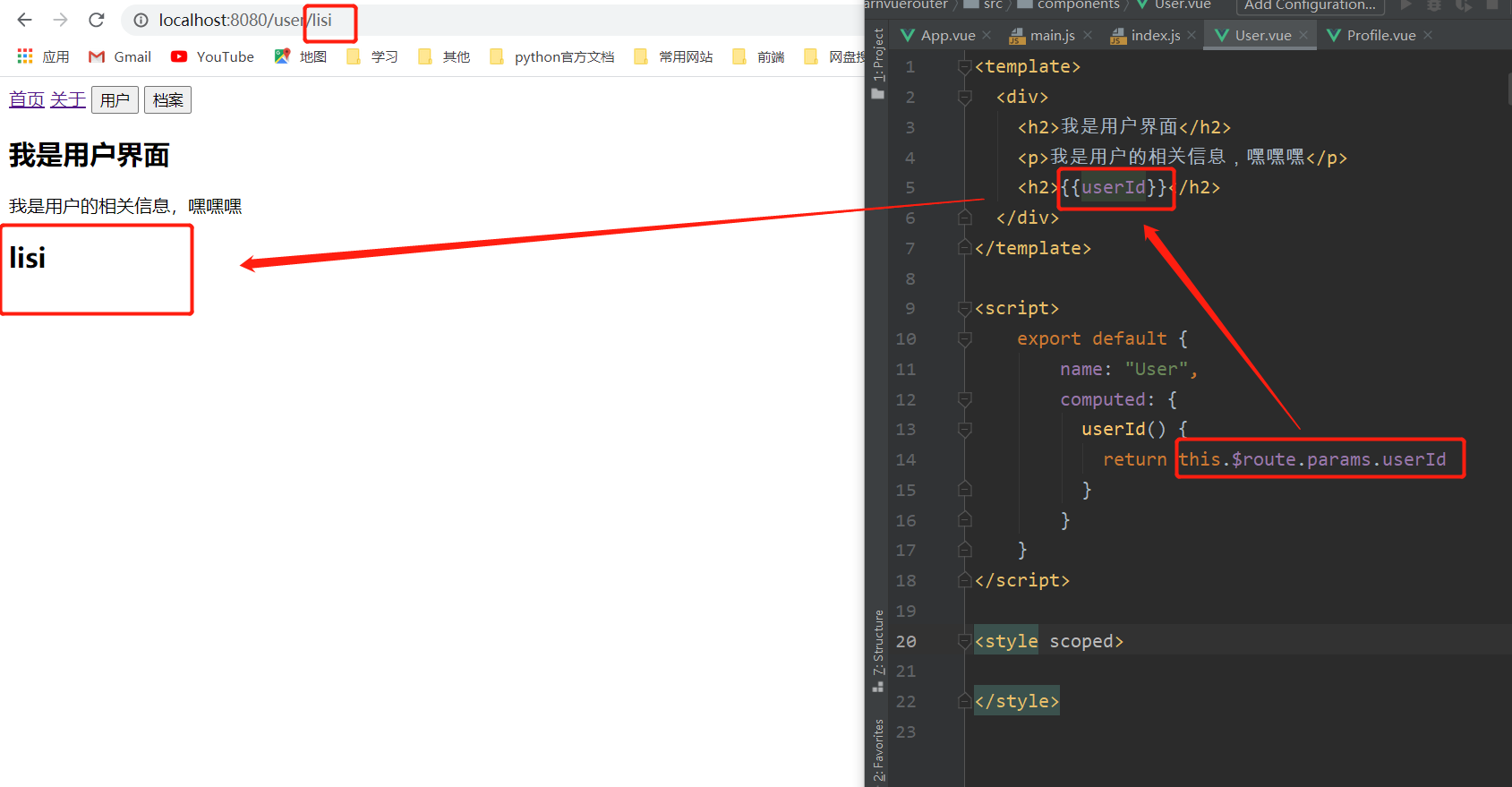
Task: Collapse the template block at line 1
Action: coord(965,66)
